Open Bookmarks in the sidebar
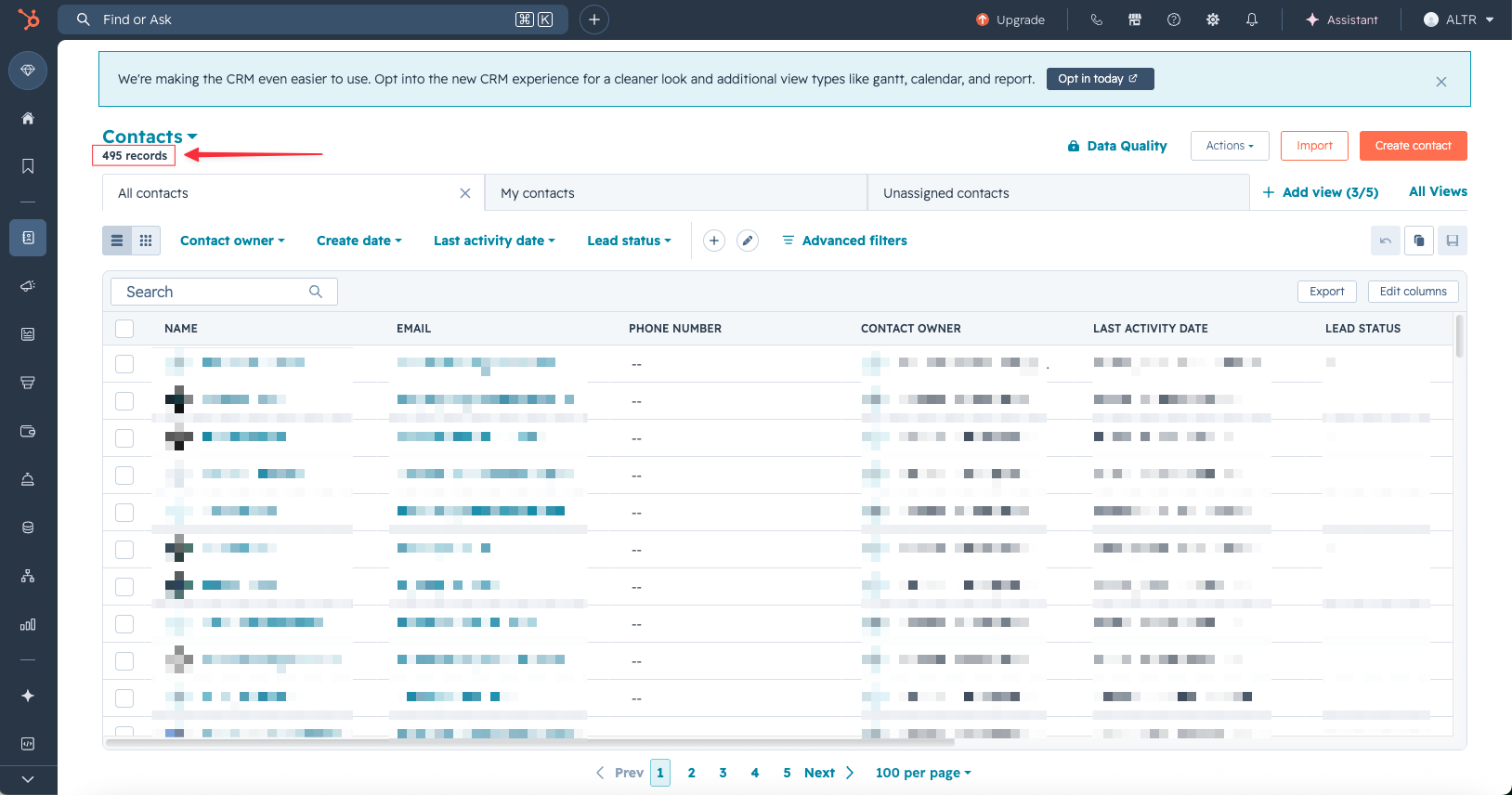 tap(28, 166)
